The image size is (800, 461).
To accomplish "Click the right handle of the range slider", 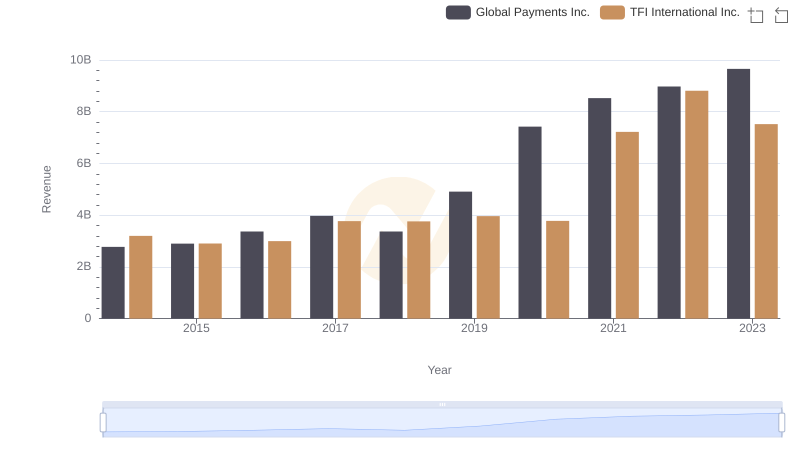I will tap(781, 422).
